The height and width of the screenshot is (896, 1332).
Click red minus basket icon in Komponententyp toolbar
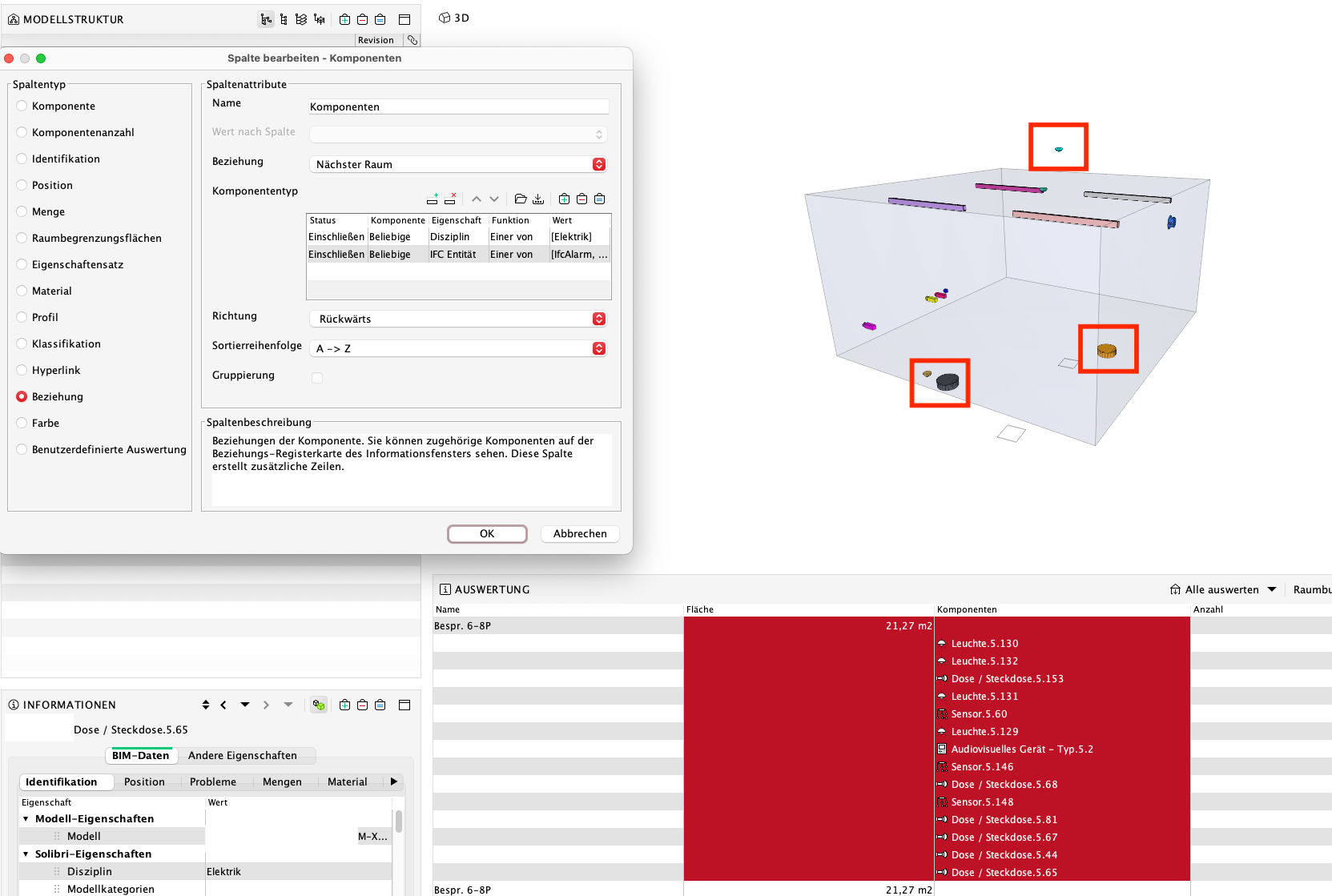[582, 199]
